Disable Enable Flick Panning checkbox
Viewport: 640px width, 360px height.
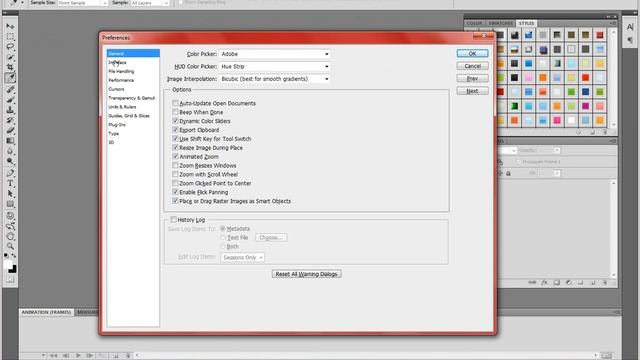(x=175, y=192)
